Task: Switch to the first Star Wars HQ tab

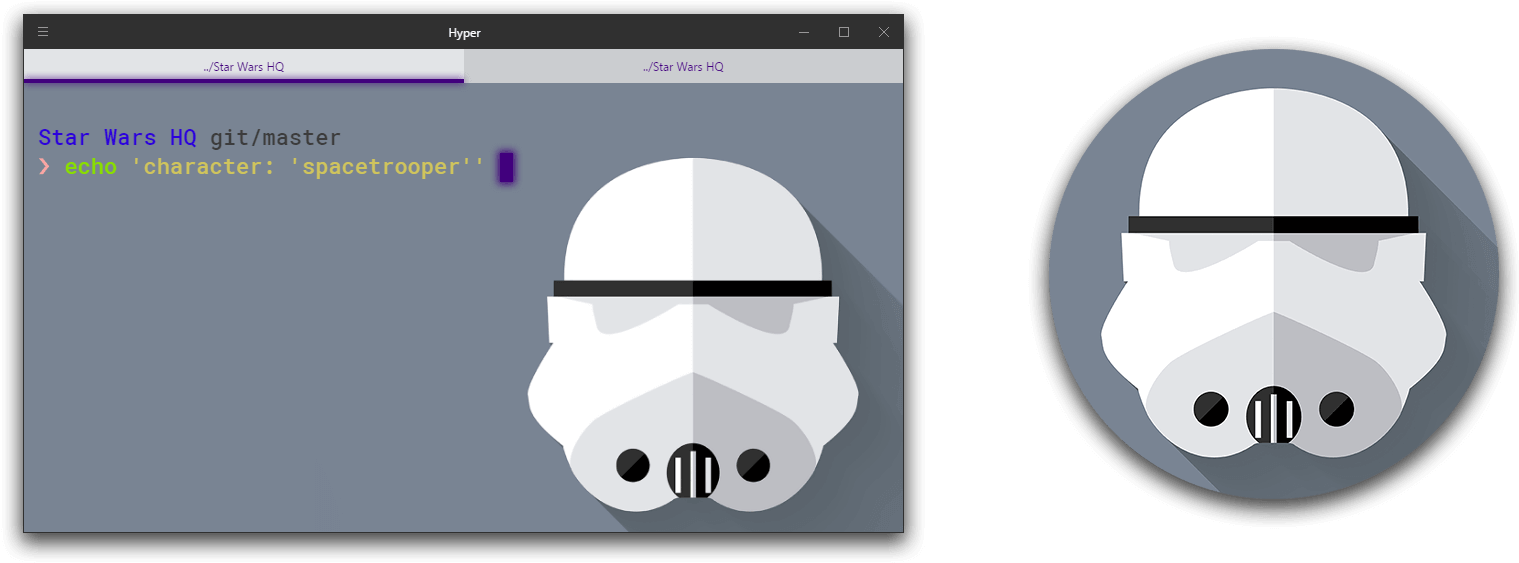Action: [244, 66]
